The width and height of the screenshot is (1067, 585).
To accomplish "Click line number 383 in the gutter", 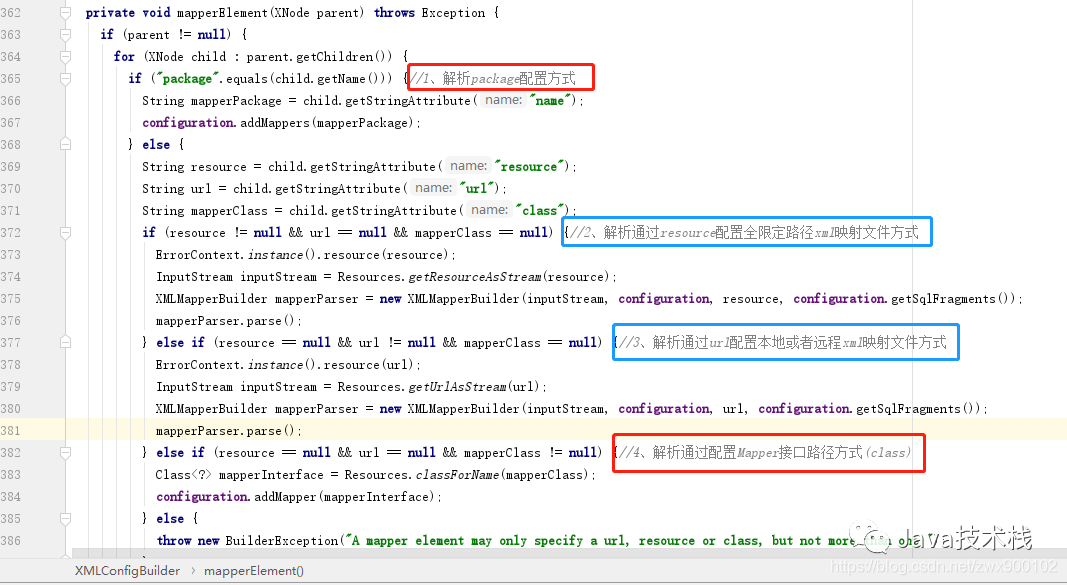I will point(11,474).
